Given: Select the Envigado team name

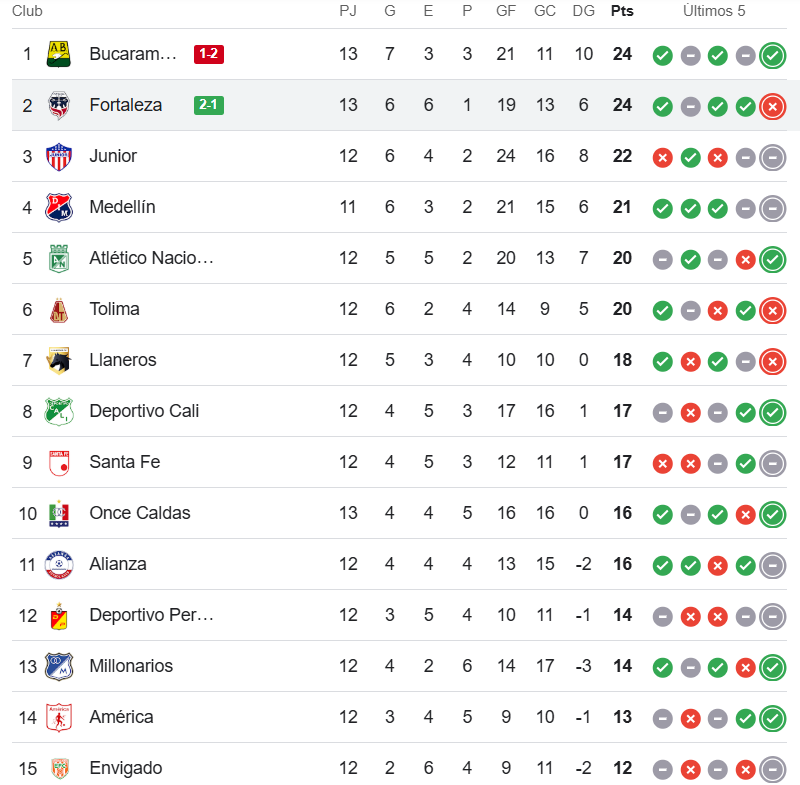Looking at the screenshot, I should (125, 768).
